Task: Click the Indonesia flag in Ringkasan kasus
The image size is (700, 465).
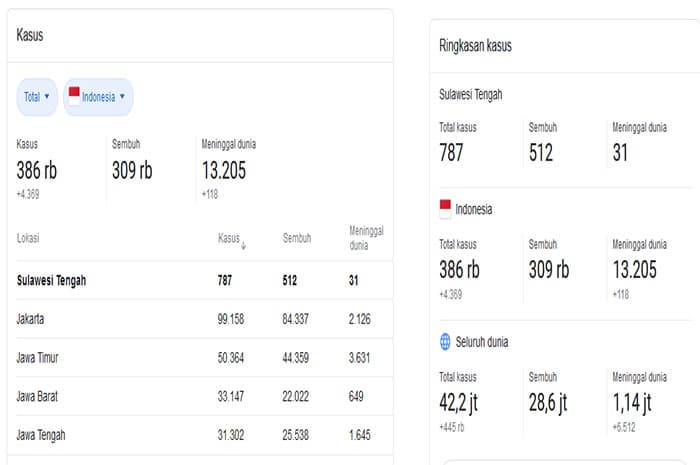Action: [x=445, y=209]
